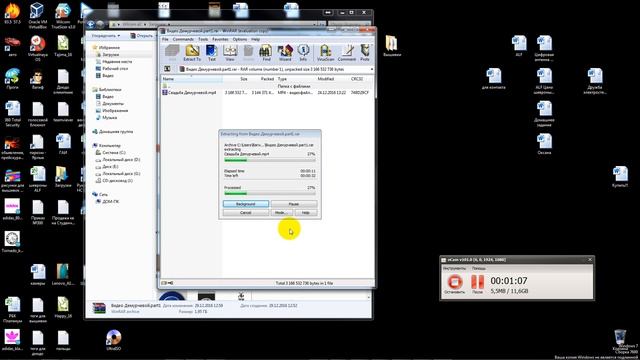The width and height of the screenshot is (640, 360).
Task: Click the Help button in the extracting dialog
Action: click(306, 213)
